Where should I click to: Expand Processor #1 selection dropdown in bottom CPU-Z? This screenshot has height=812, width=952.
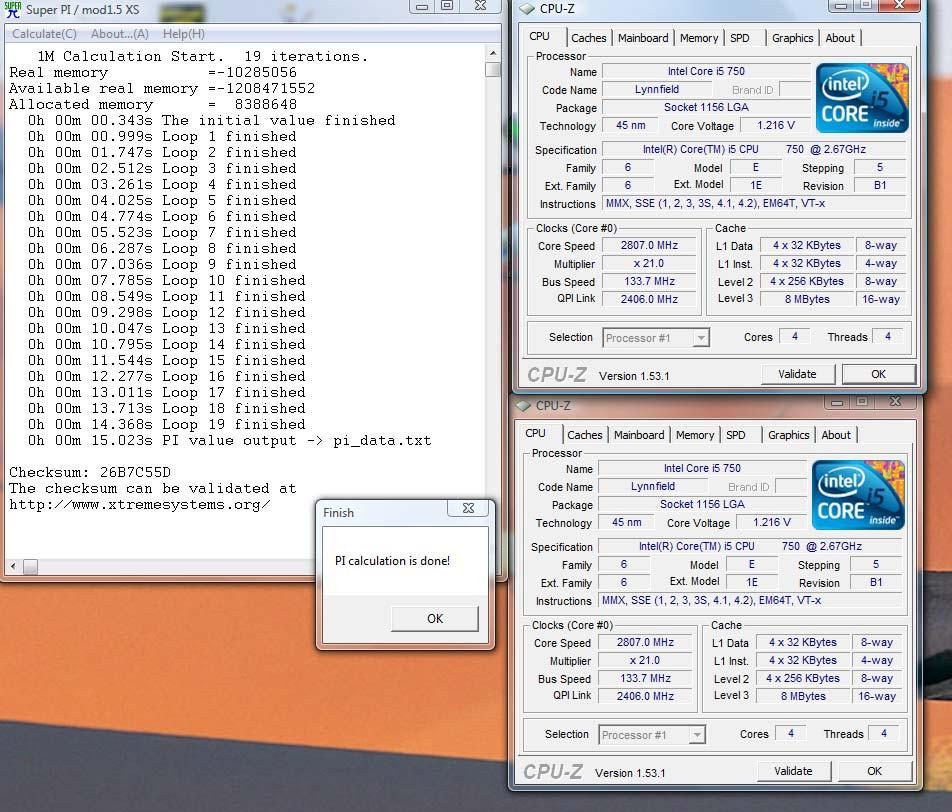pos(696,735)
